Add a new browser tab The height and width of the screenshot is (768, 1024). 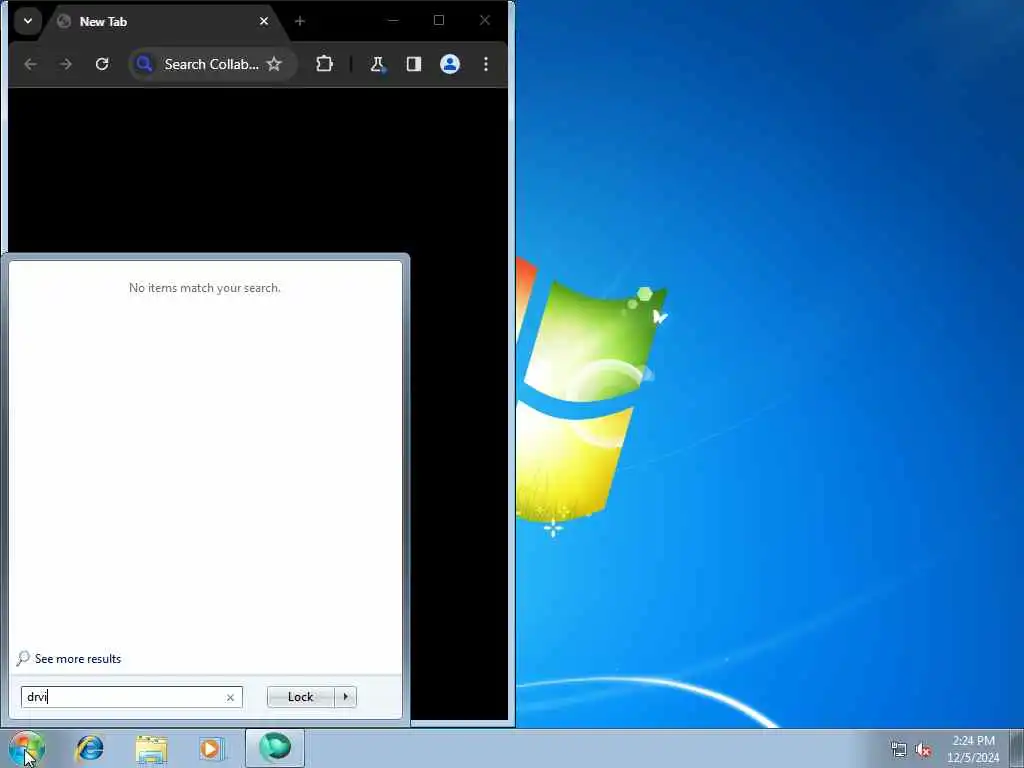[300, 22]
